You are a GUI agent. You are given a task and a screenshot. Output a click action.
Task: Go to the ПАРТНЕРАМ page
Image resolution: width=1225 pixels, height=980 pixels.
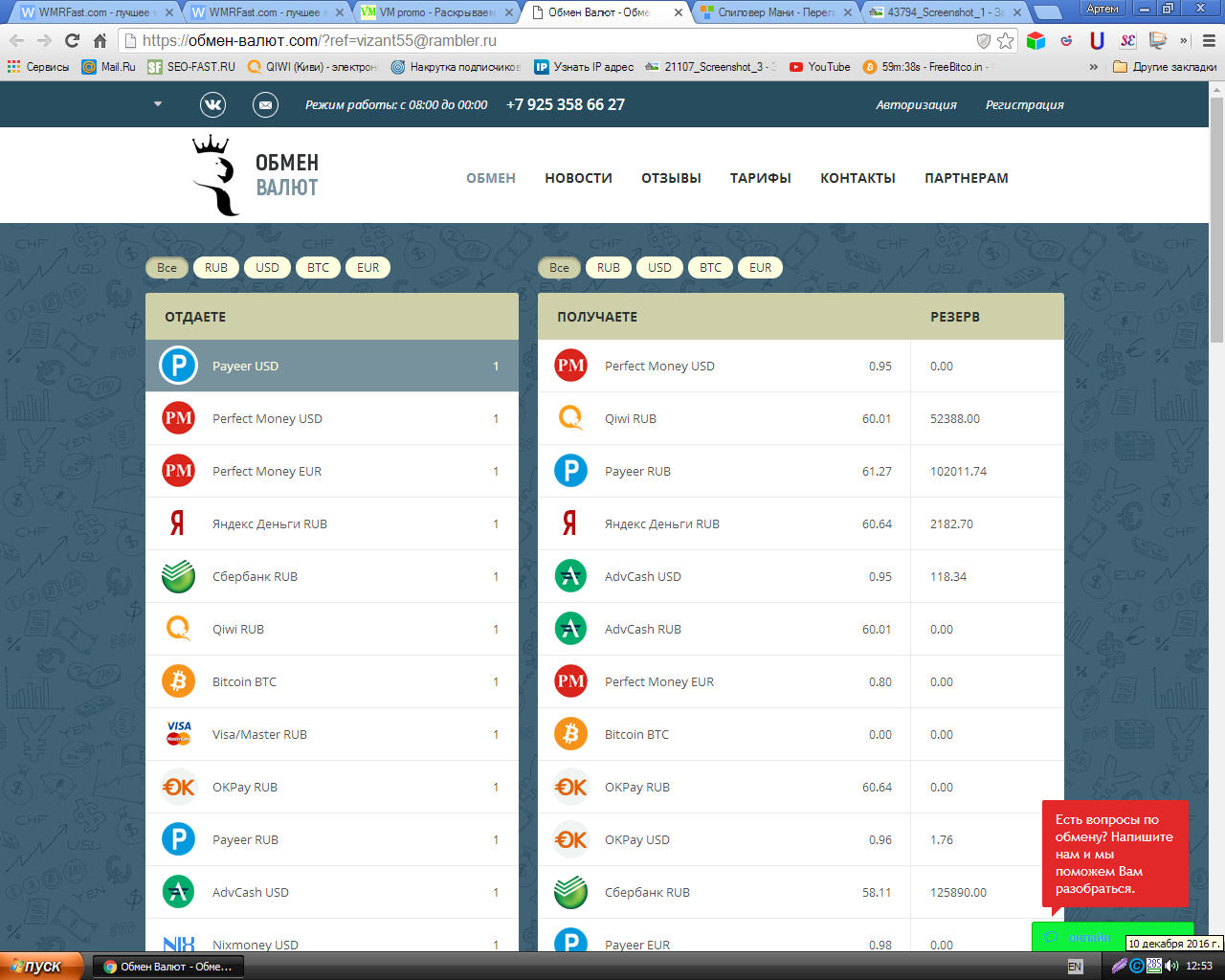click(x=967, y=178)
